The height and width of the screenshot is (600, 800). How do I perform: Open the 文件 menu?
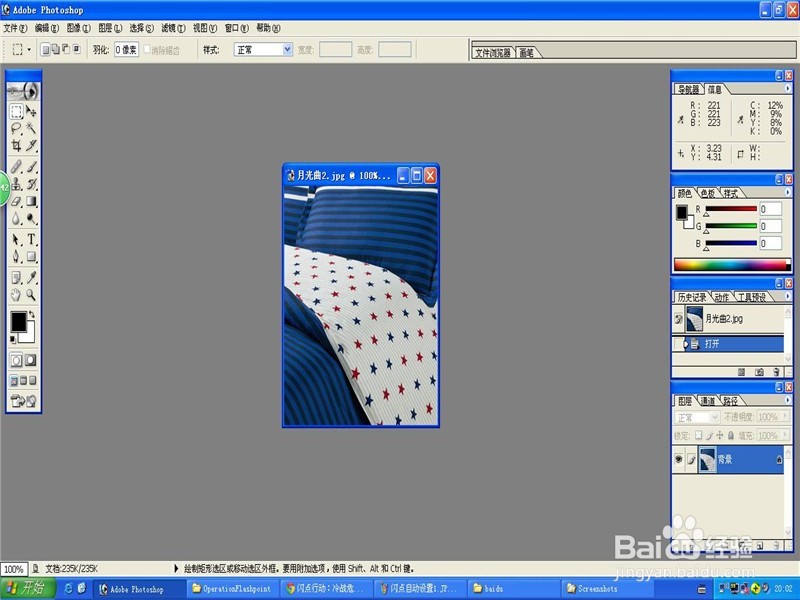pos(15,28)
